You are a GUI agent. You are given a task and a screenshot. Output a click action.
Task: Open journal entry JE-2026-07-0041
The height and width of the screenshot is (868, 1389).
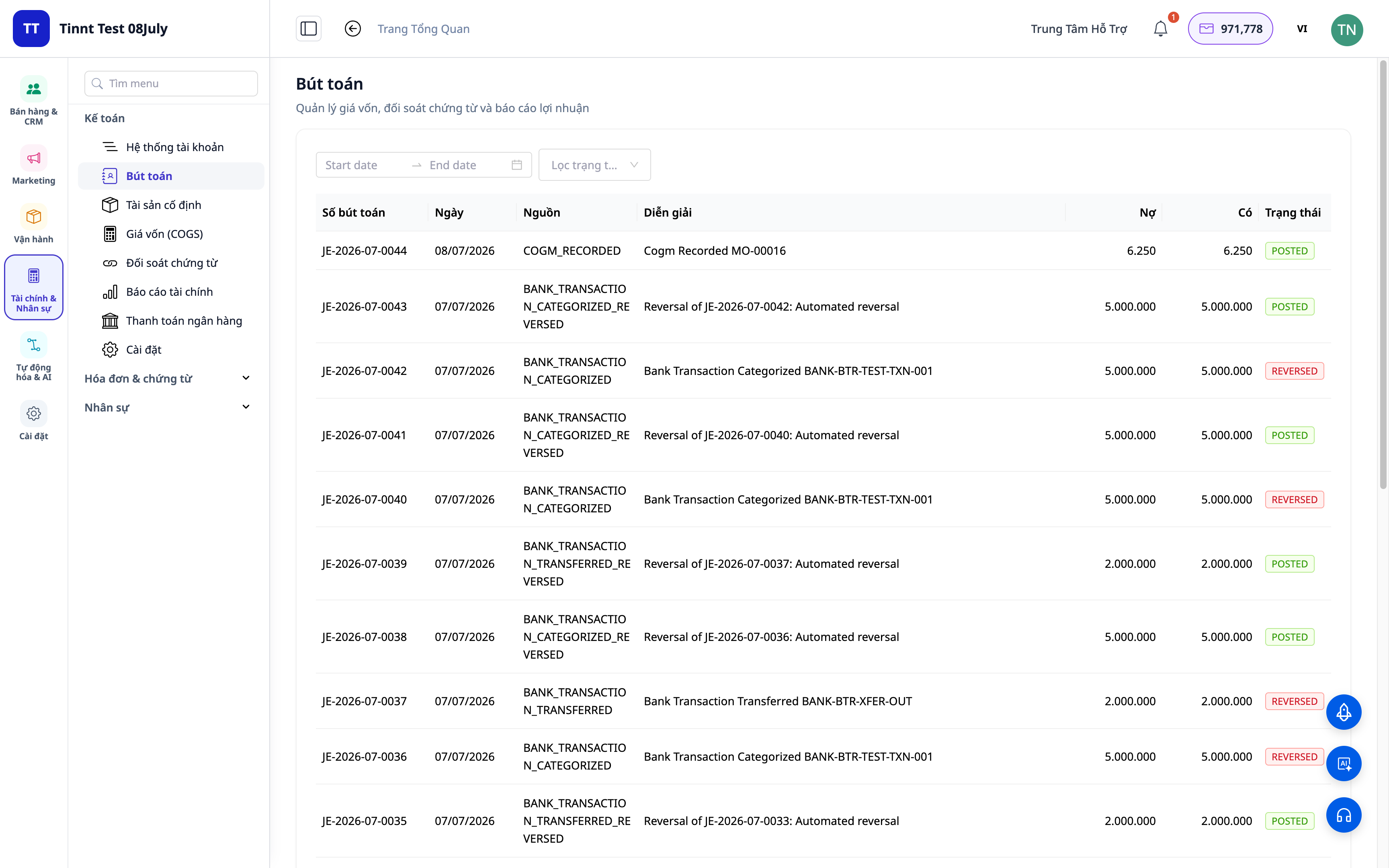coord(364,434)
